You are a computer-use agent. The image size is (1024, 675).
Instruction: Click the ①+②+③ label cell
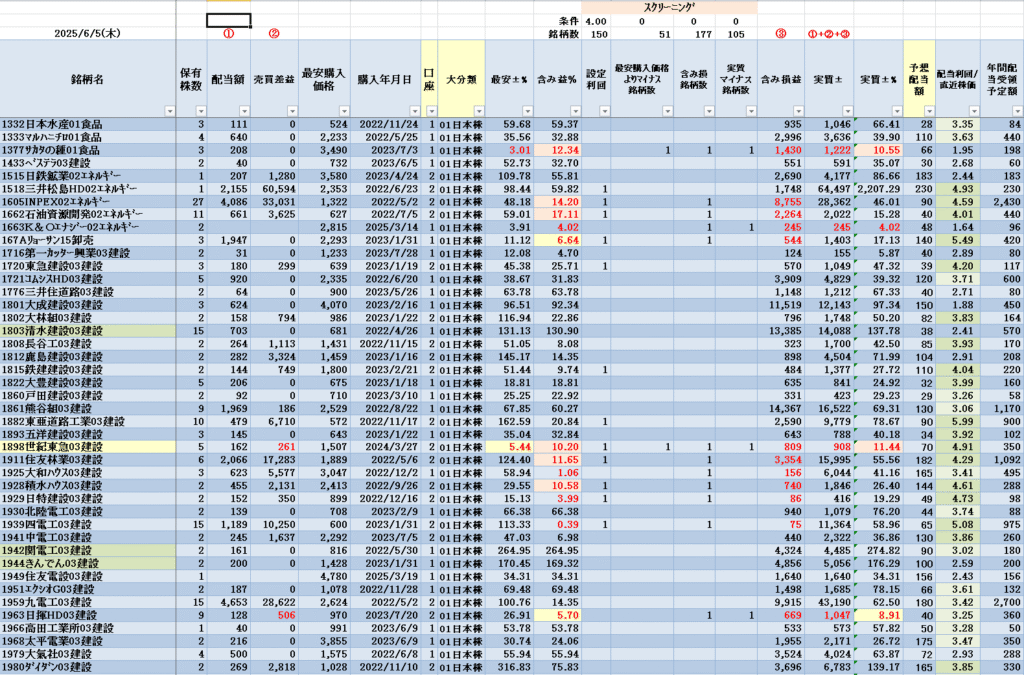[829, 34]
